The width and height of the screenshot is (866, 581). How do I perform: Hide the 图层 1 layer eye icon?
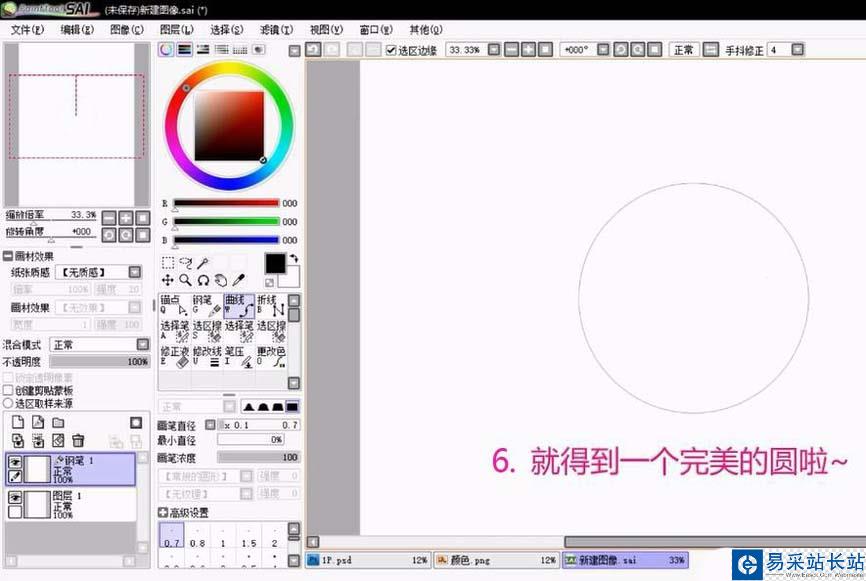coord(15,498)
